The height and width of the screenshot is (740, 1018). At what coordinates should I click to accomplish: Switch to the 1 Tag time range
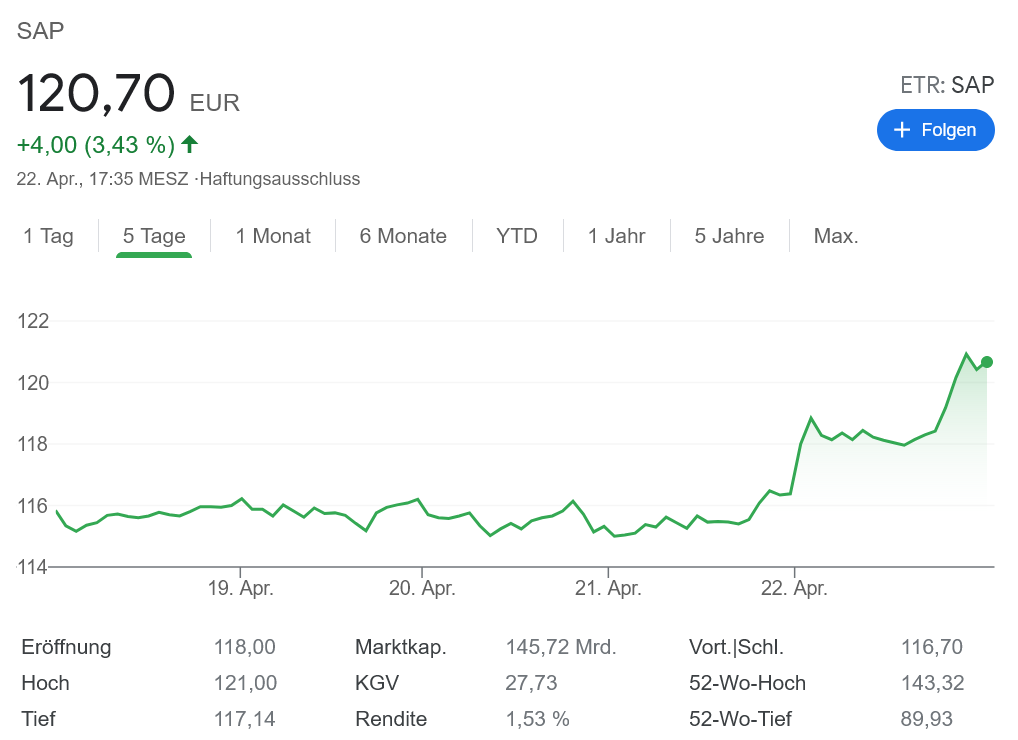pos(49,236)
